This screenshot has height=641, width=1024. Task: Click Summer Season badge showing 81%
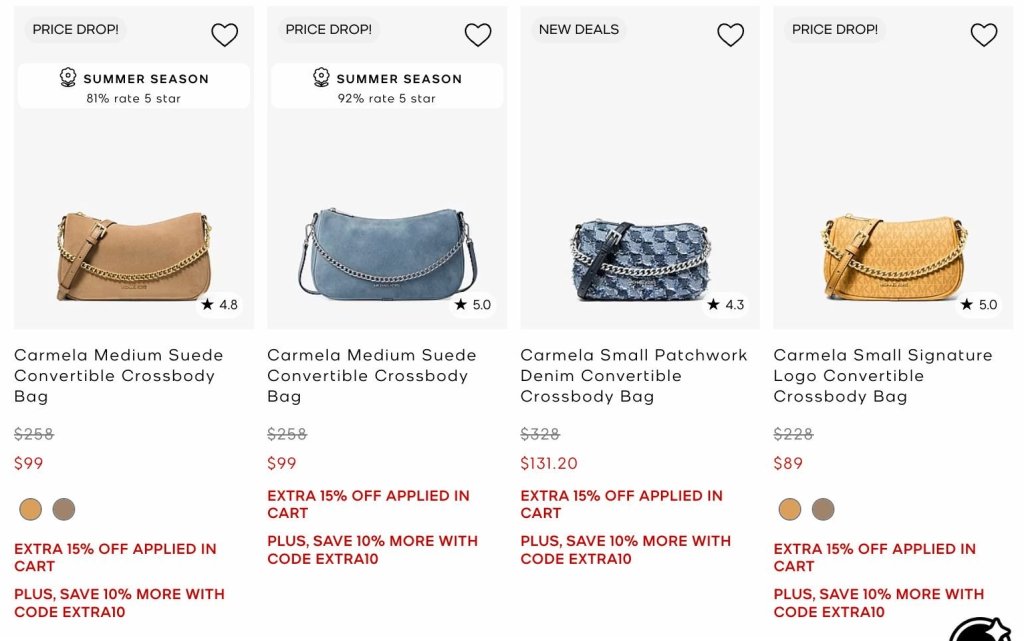click(x=134, y=86)
